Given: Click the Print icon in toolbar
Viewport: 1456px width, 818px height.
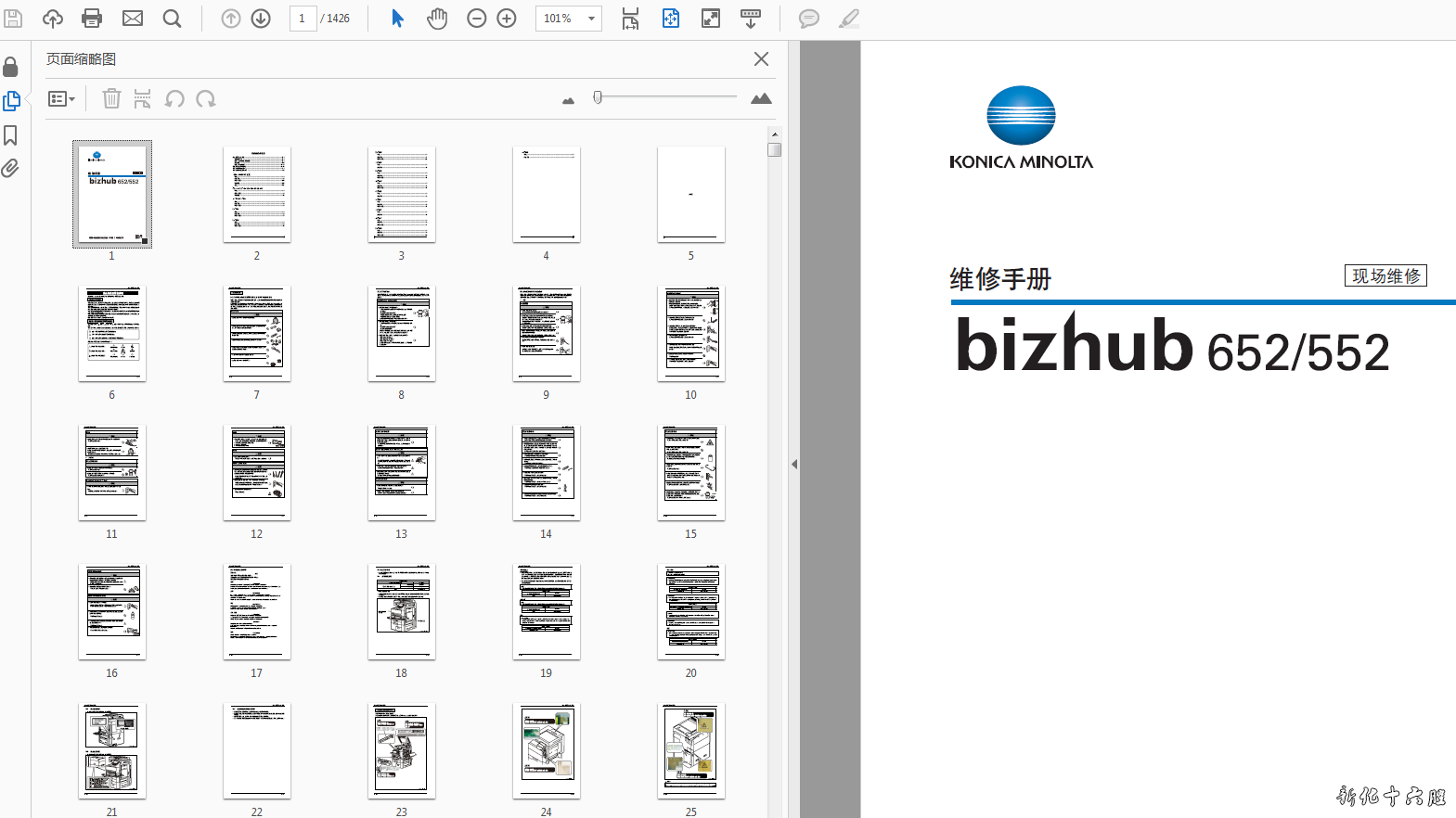Looking at the screenshot, I should 92,19.
